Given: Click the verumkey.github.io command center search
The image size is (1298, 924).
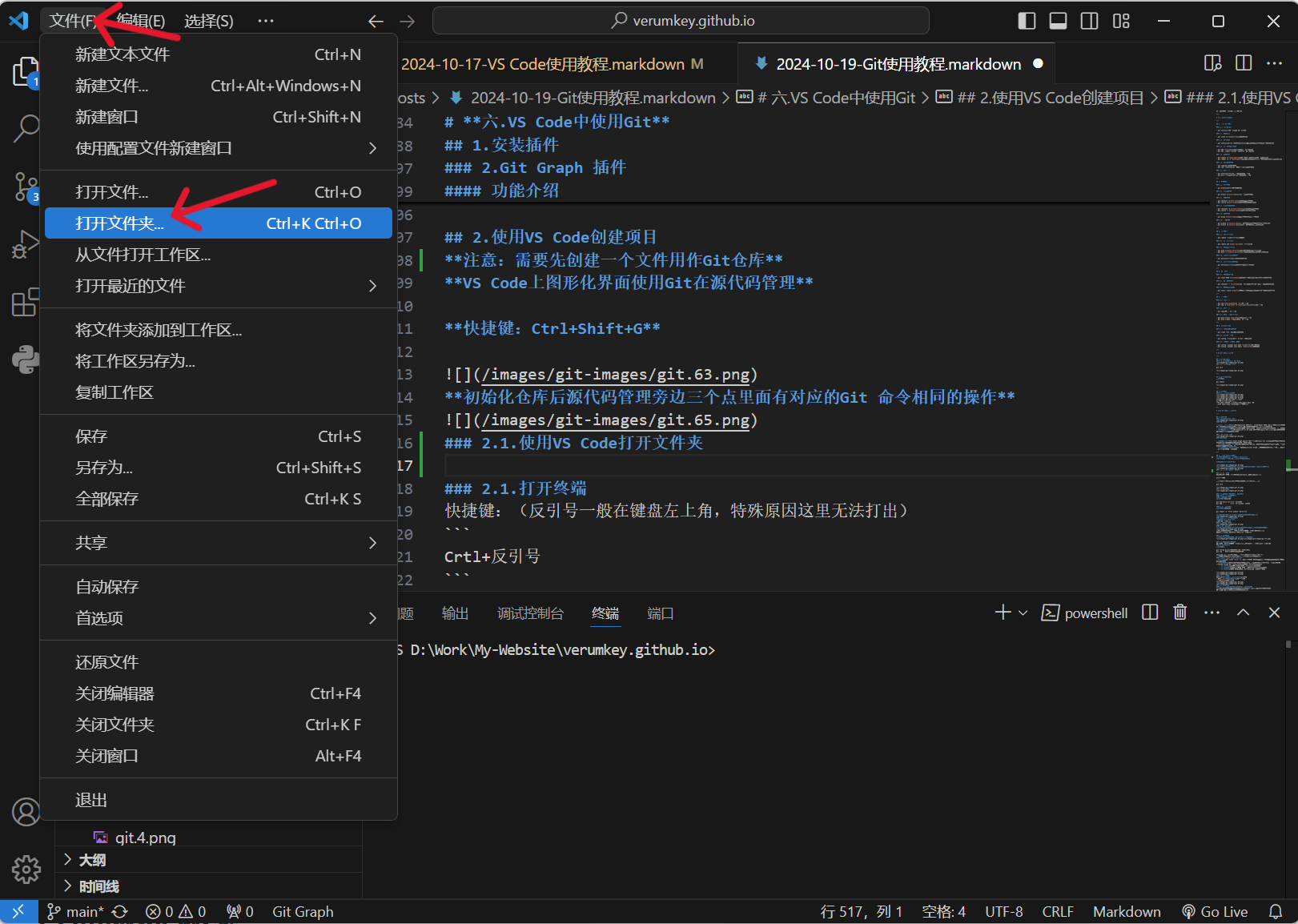Looking at the screenshot, I should [x=681, y=21].
